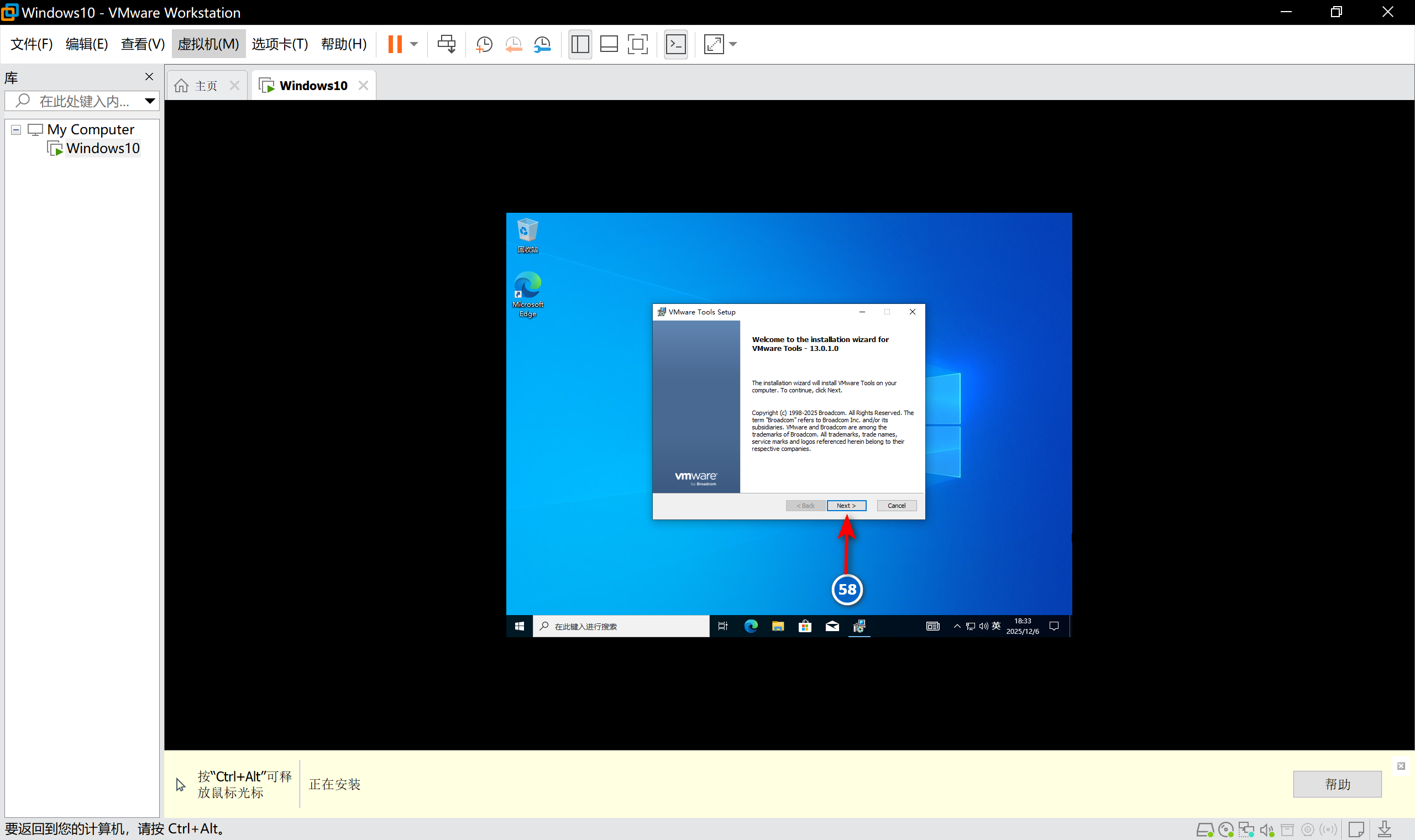Open the pause button dropdown arrow
The image size is (1415, 840).
coord(414,44)
